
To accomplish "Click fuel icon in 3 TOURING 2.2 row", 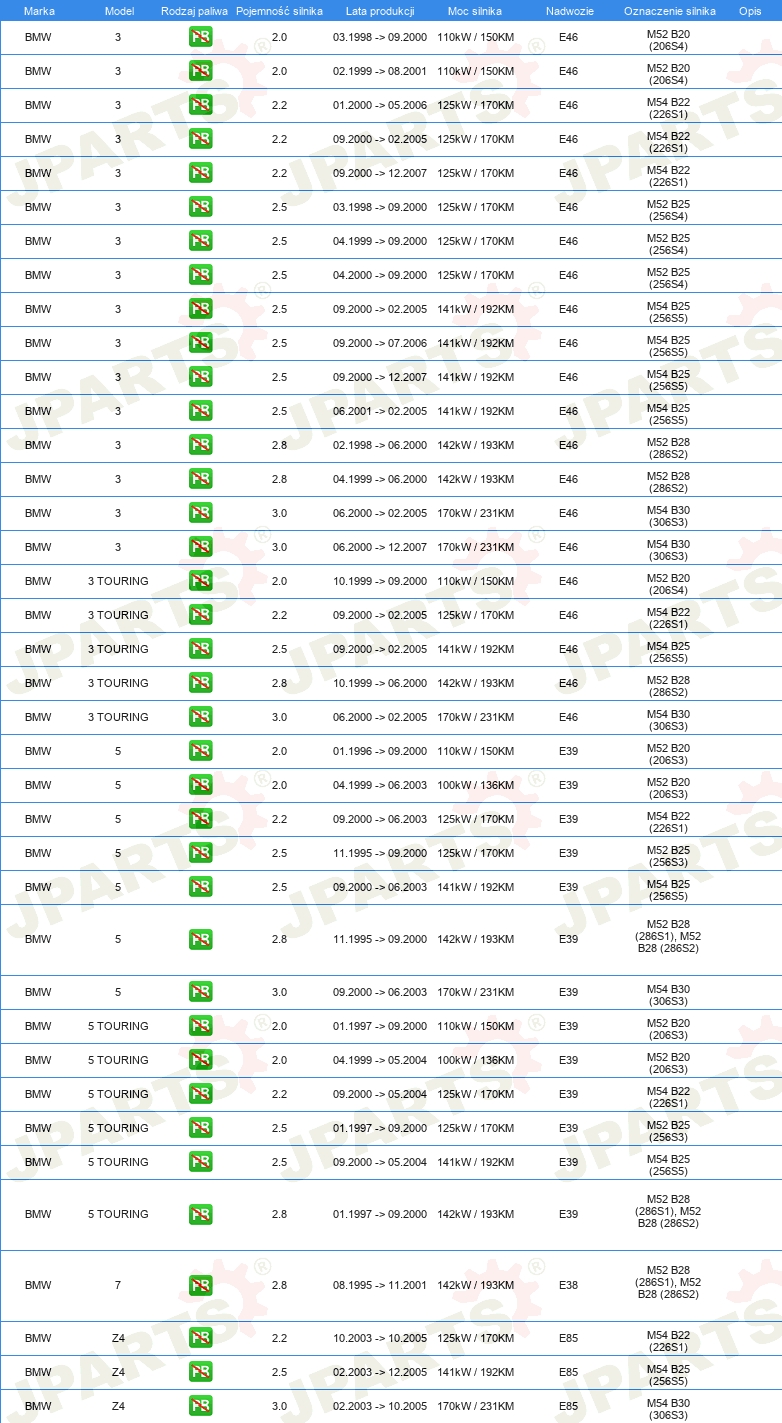I will 200,615.
